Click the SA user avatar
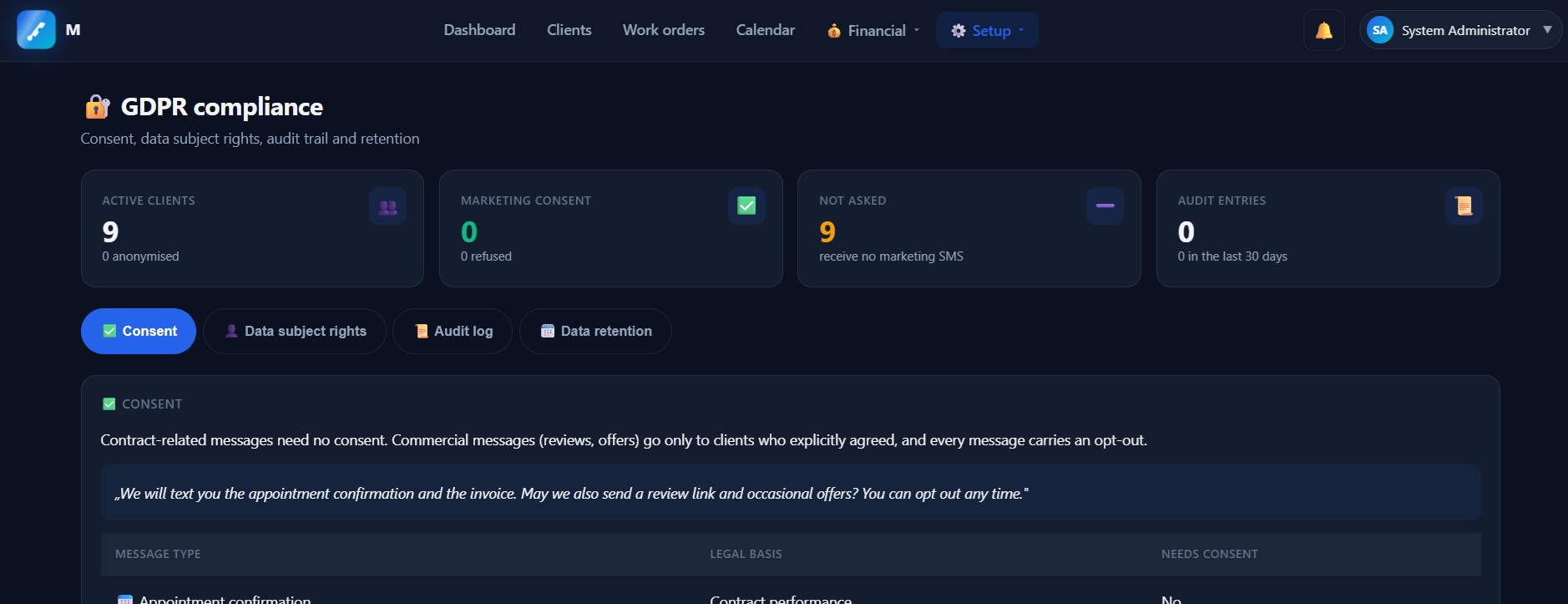 coord(1380,31)
